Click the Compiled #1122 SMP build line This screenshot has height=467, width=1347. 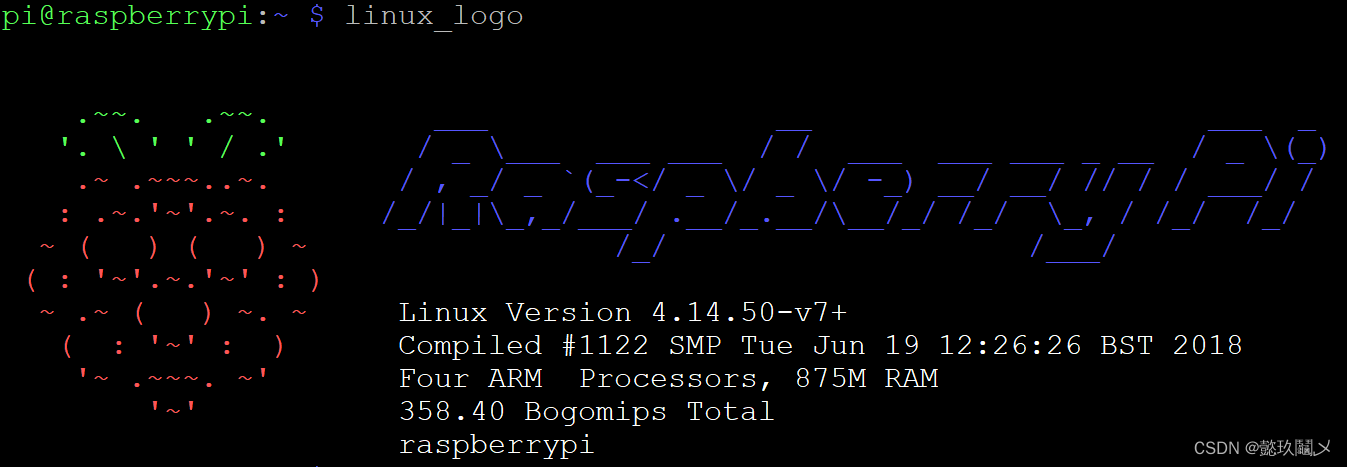tap(820, 346)
